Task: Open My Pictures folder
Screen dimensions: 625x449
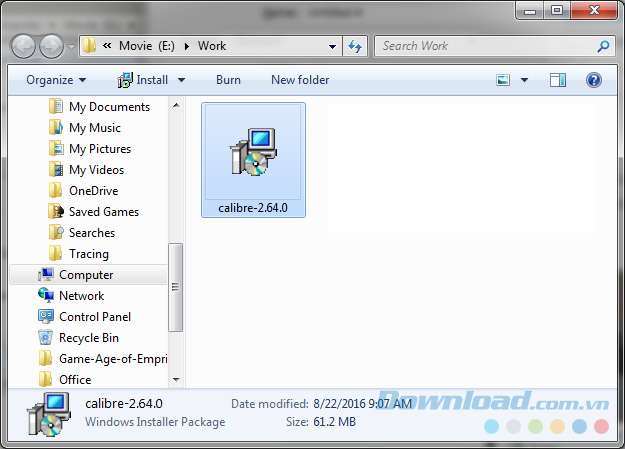Action: 100,149
